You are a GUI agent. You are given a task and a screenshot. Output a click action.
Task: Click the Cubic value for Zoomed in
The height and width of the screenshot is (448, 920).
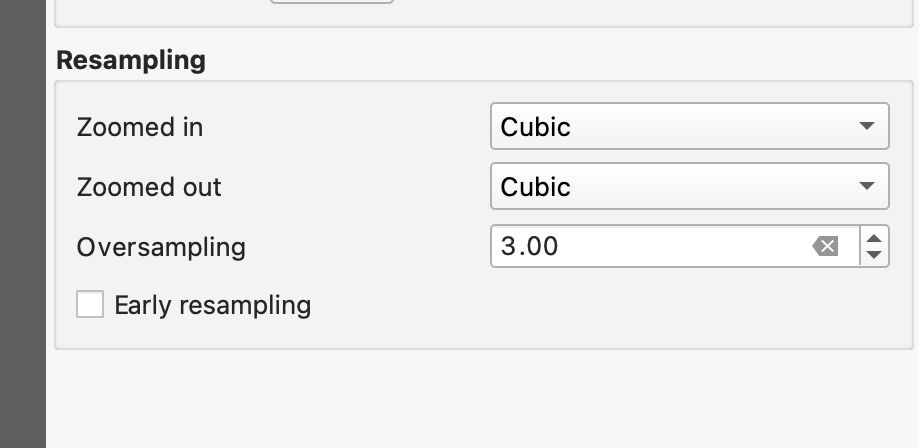[x=536, y=127]
